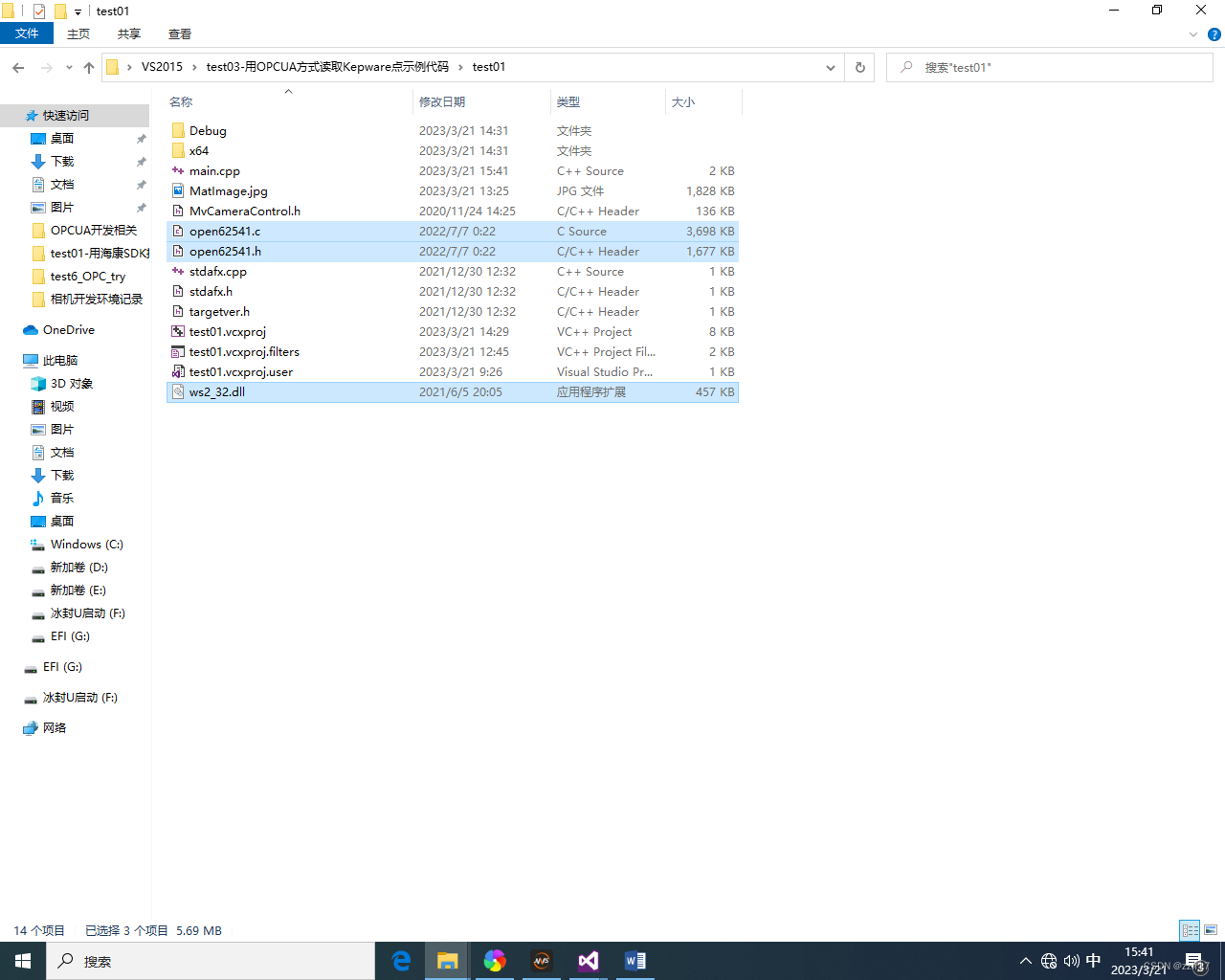This screenshot has height=980, width=1225.
Task: Sort by 修改日期 column header
Action: pos(442,101)
